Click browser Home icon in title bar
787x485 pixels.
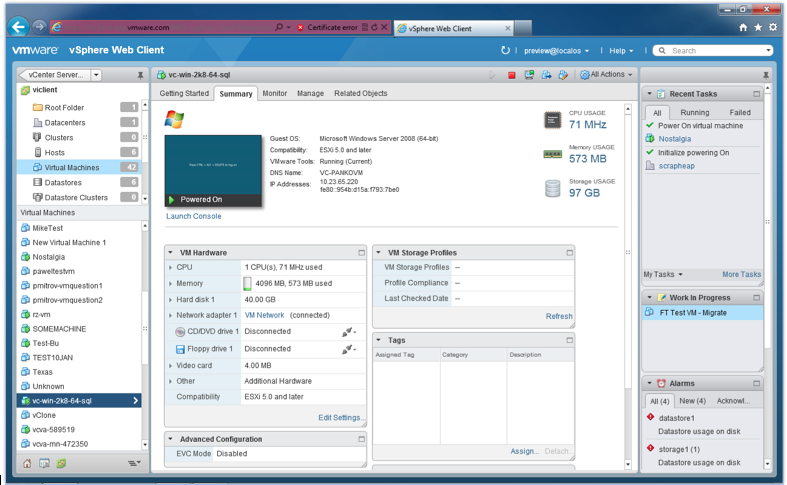click(742, 28)
